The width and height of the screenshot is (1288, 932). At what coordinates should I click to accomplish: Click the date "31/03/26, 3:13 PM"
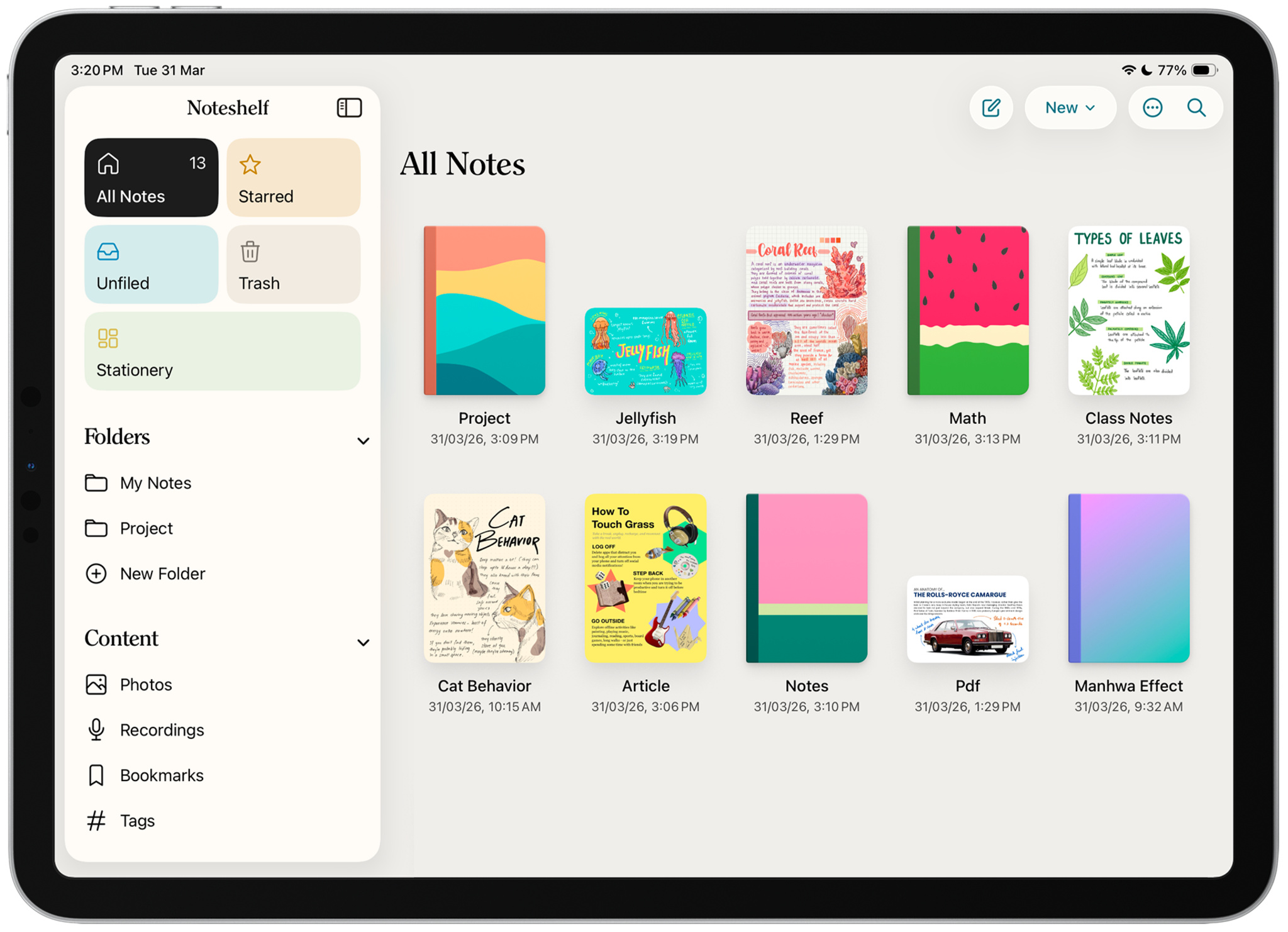point(967,439)
